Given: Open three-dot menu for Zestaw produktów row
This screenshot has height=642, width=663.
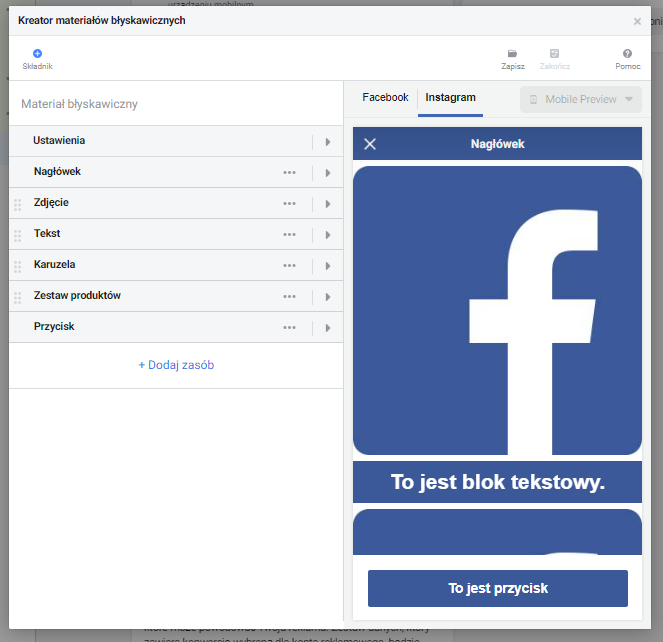Looking at the screenshot, I should tap(290, 296).
